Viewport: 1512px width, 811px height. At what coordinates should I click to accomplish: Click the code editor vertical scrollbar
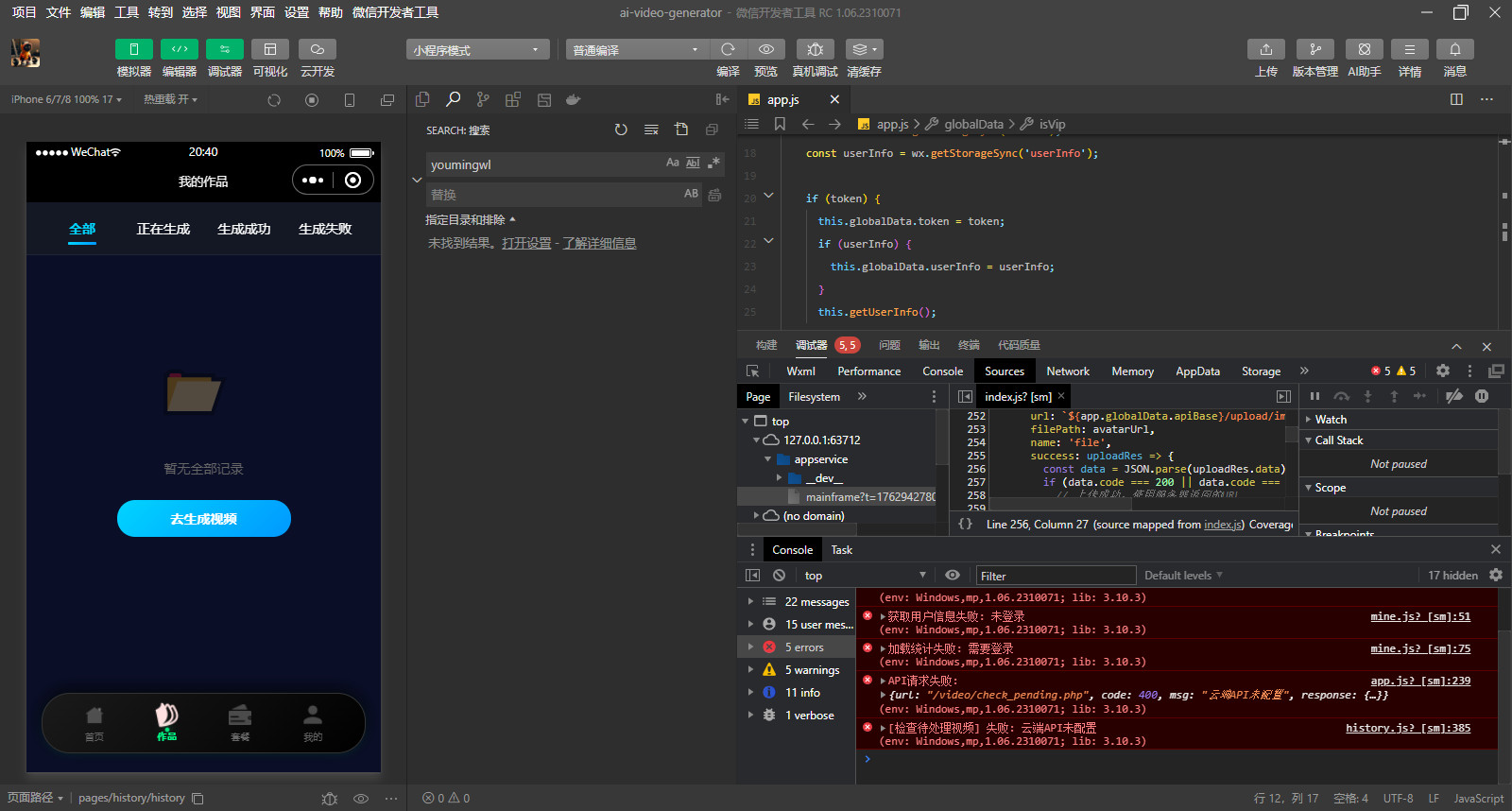coord(1503,232)
